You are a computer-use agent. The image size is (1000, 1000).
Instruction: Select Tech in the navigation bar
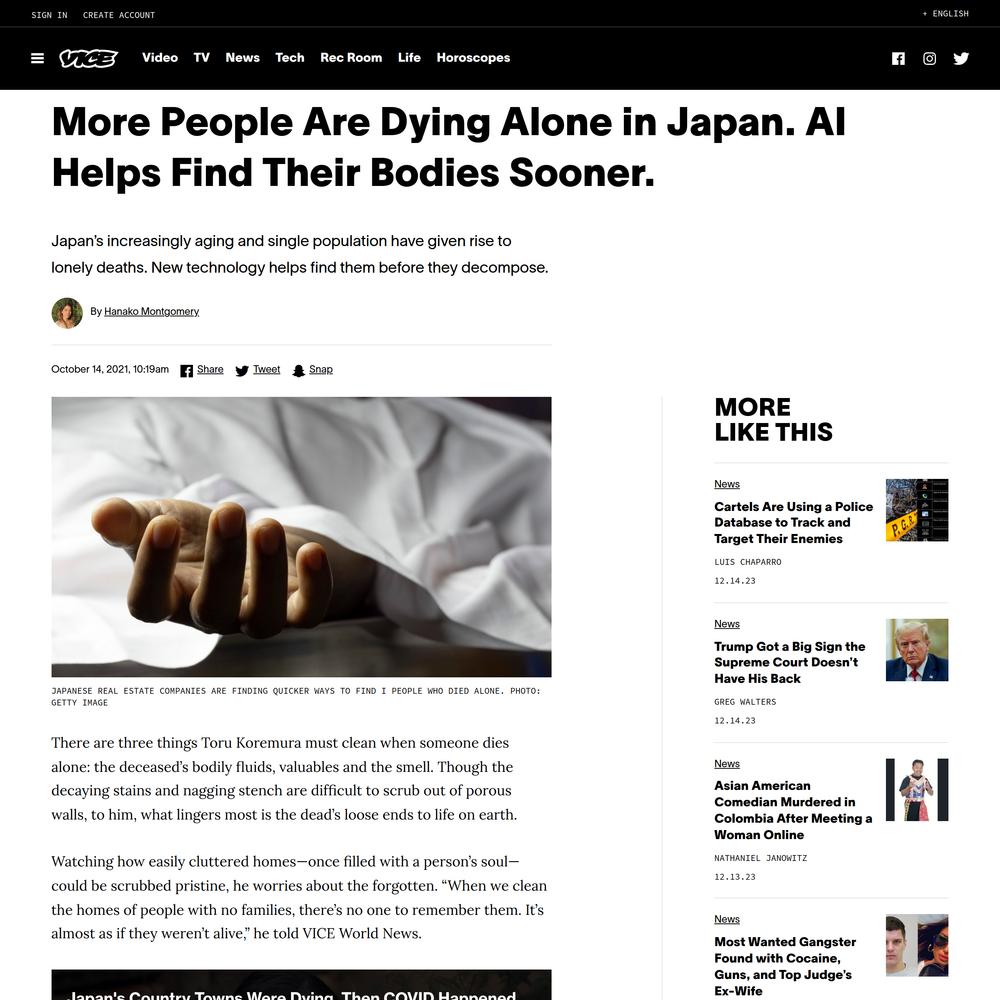pos(290,57)
